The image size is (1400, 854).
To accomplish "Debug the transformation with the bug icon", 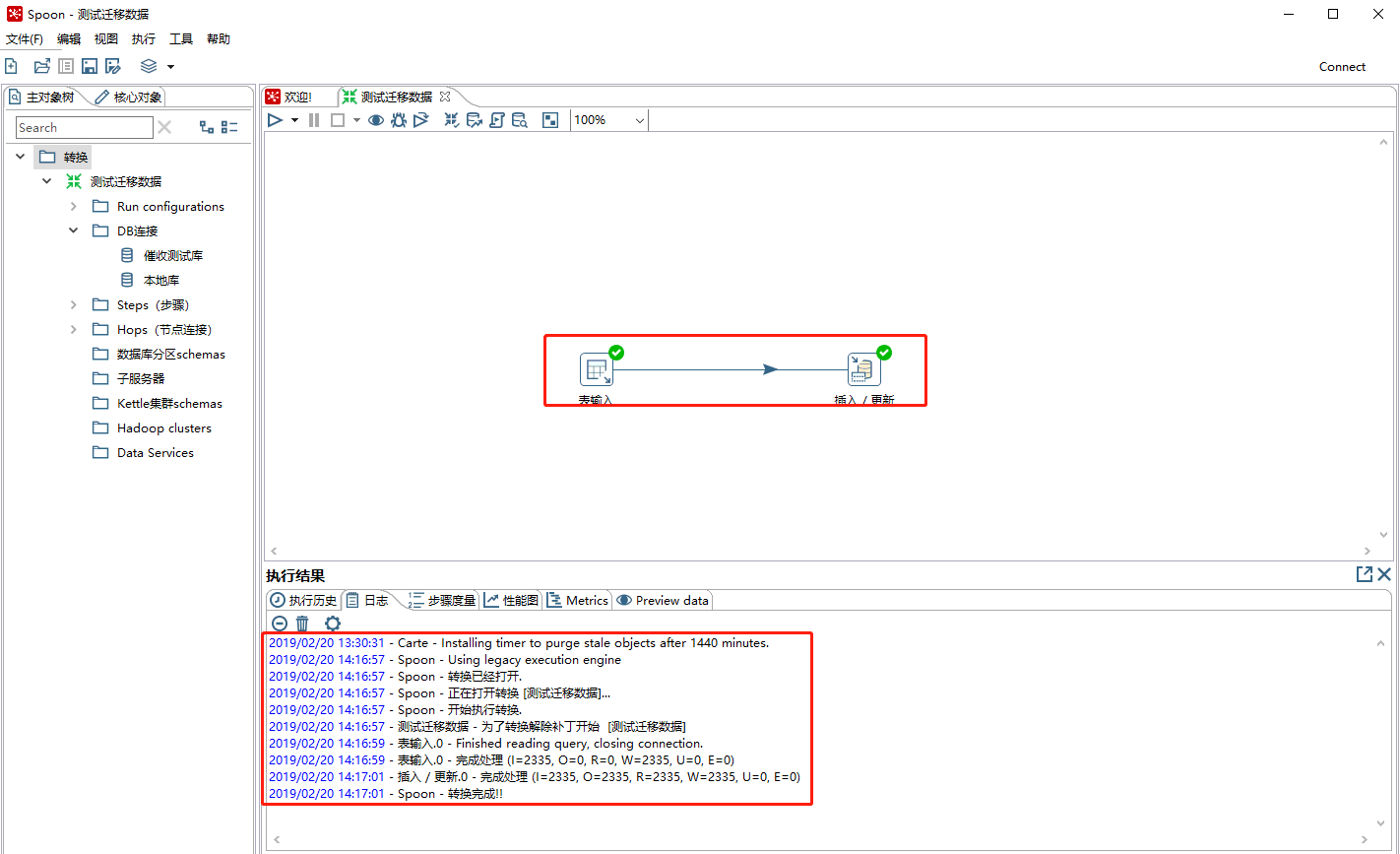I will point(399,120).
